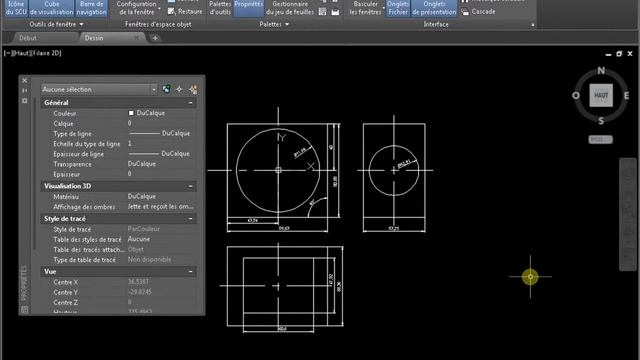
Task: Click the Transparence DuCalque value
Action: 142,164
